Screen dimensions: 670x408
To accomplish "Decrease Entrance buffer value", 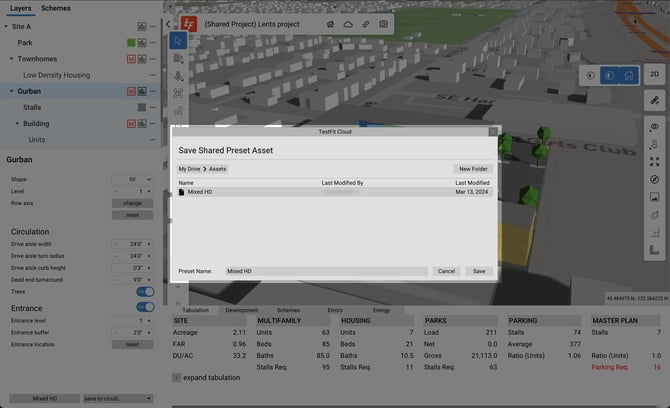I will (116, 333).
